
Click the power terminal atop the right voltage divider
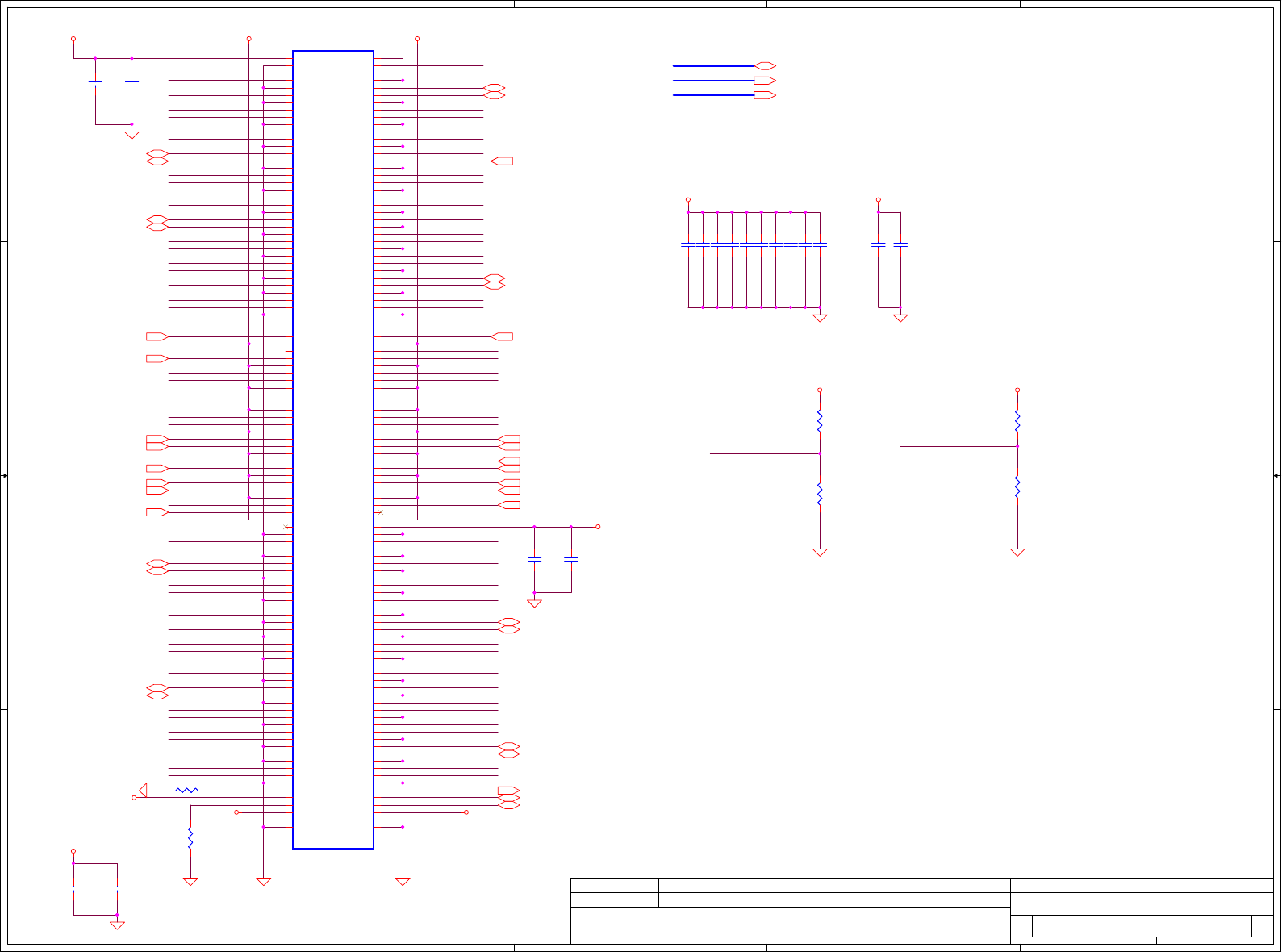pos(1017,390)
